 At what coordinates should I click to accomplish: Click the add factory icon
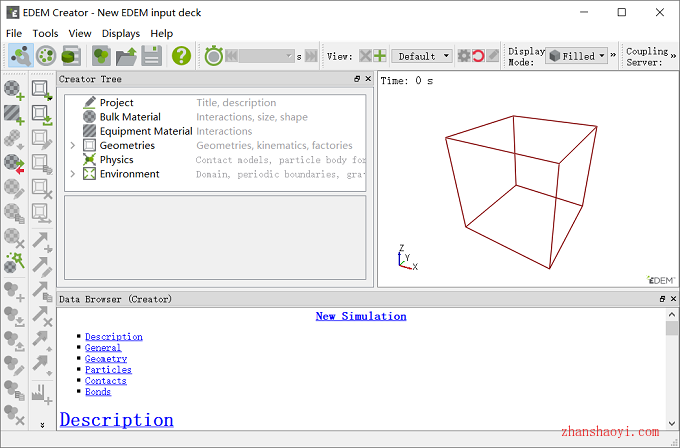point(42,394)
